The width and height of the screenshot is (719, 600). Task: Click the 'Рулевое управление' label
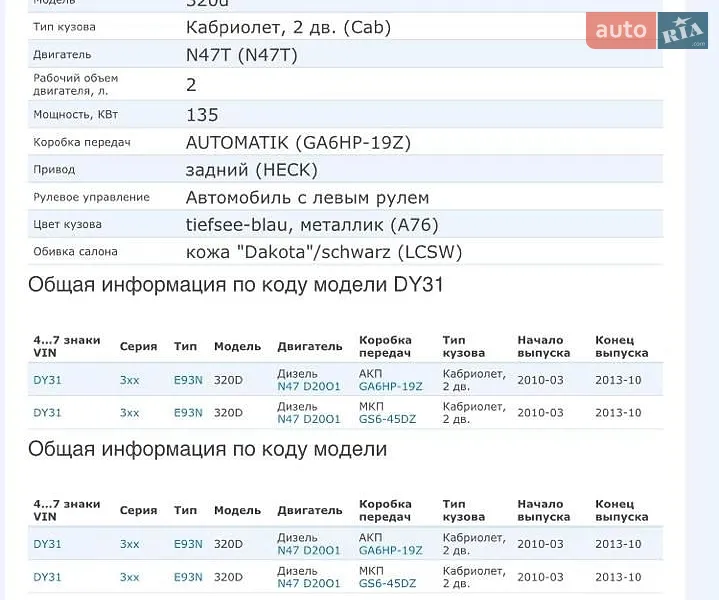[x=91, y=197]
